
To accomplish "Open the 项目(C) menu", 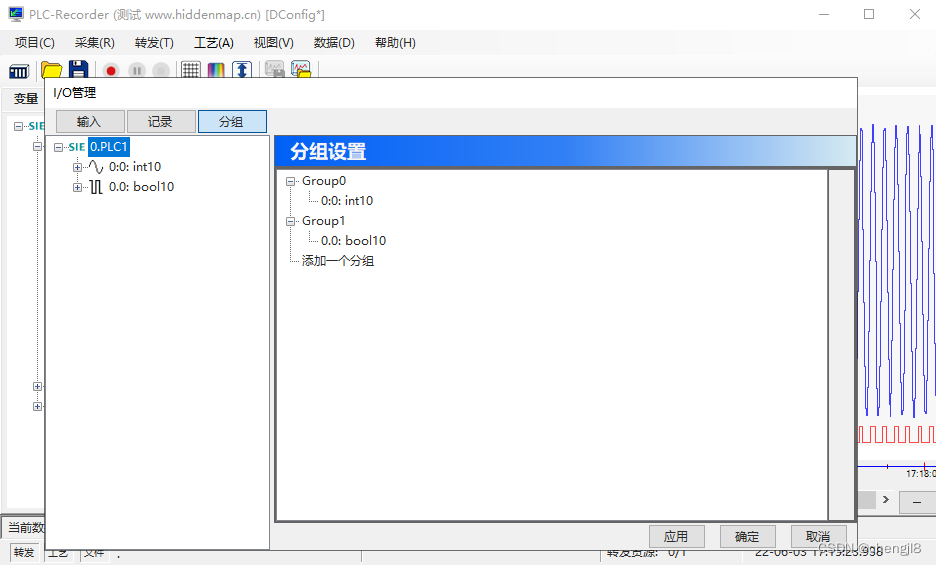I will (x=35, y=42).
